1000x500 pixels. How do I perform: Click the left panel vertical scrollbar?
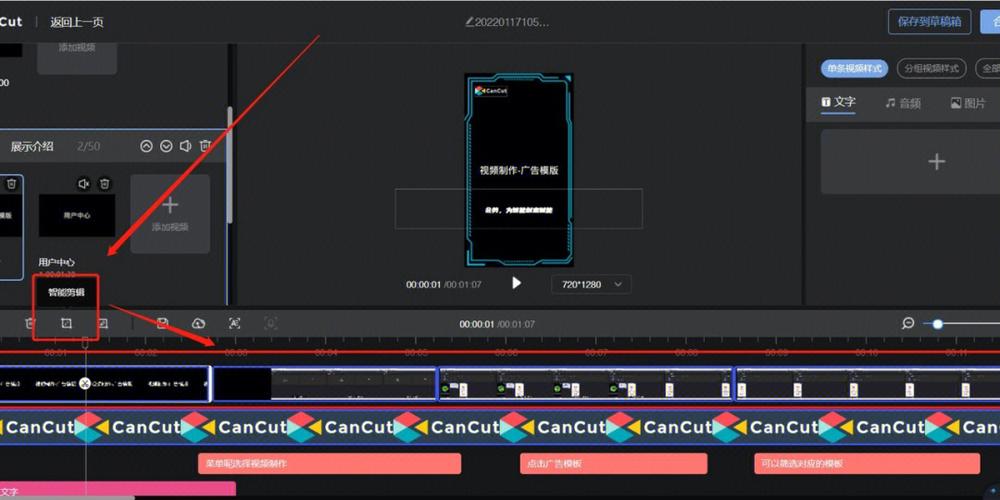point(230,165)
